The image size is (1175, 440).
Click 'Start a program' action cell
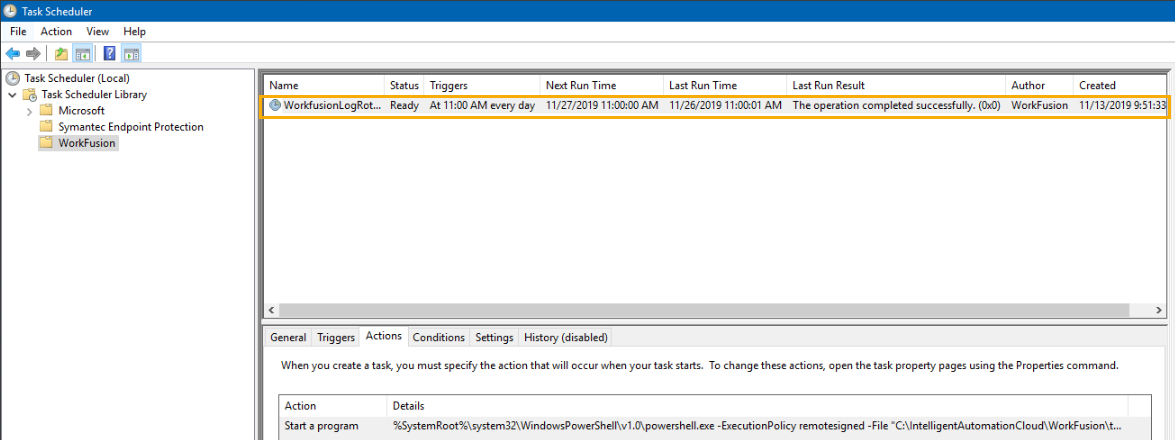(x=321, y=427)
